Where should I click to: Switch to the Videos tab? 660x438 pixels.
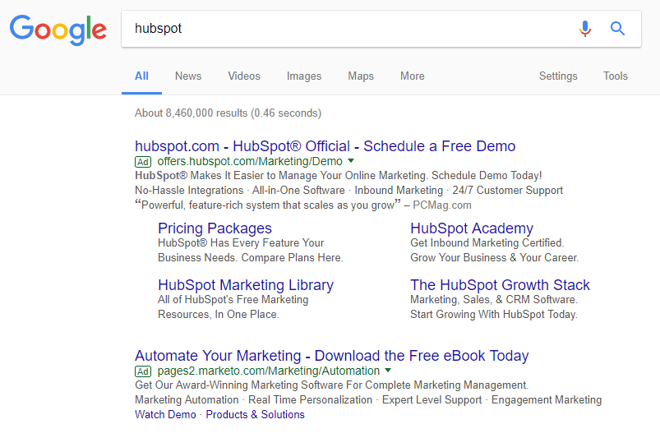coord(244,76)
